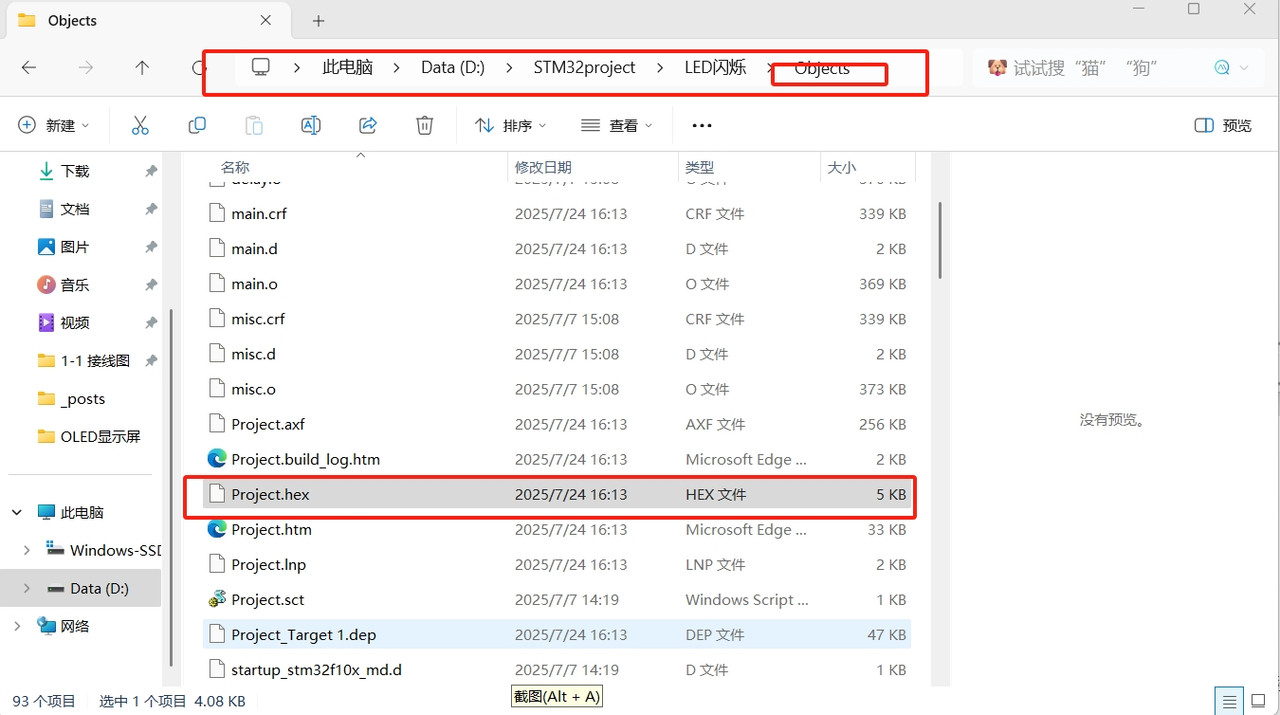Click the Cut scissors icon
Viewport: 1280px width, 715px height.
[140, 125]
